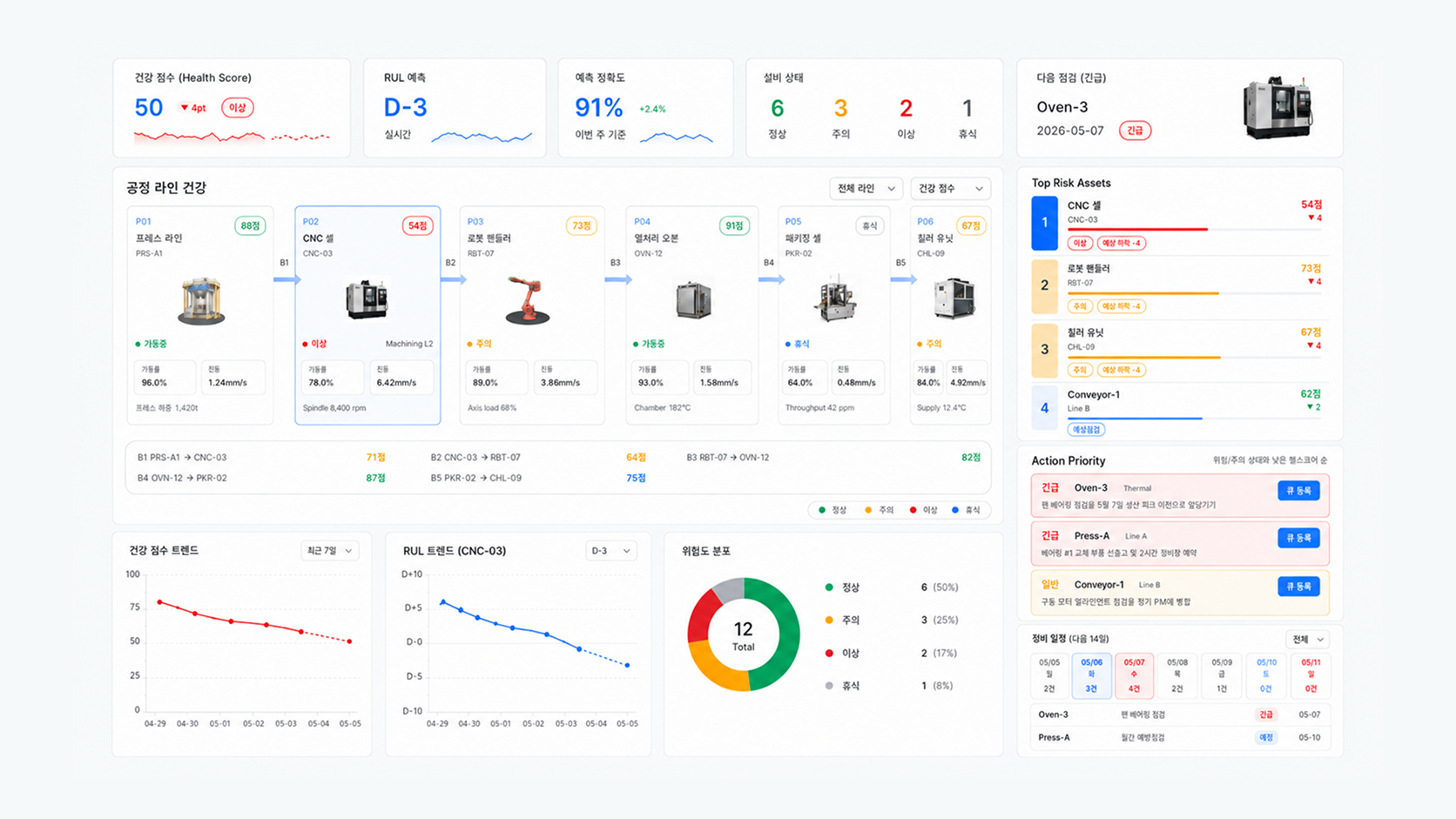Toggle the 이상 legend item below the line panel

pyautogui.click(x=923, y=510)
